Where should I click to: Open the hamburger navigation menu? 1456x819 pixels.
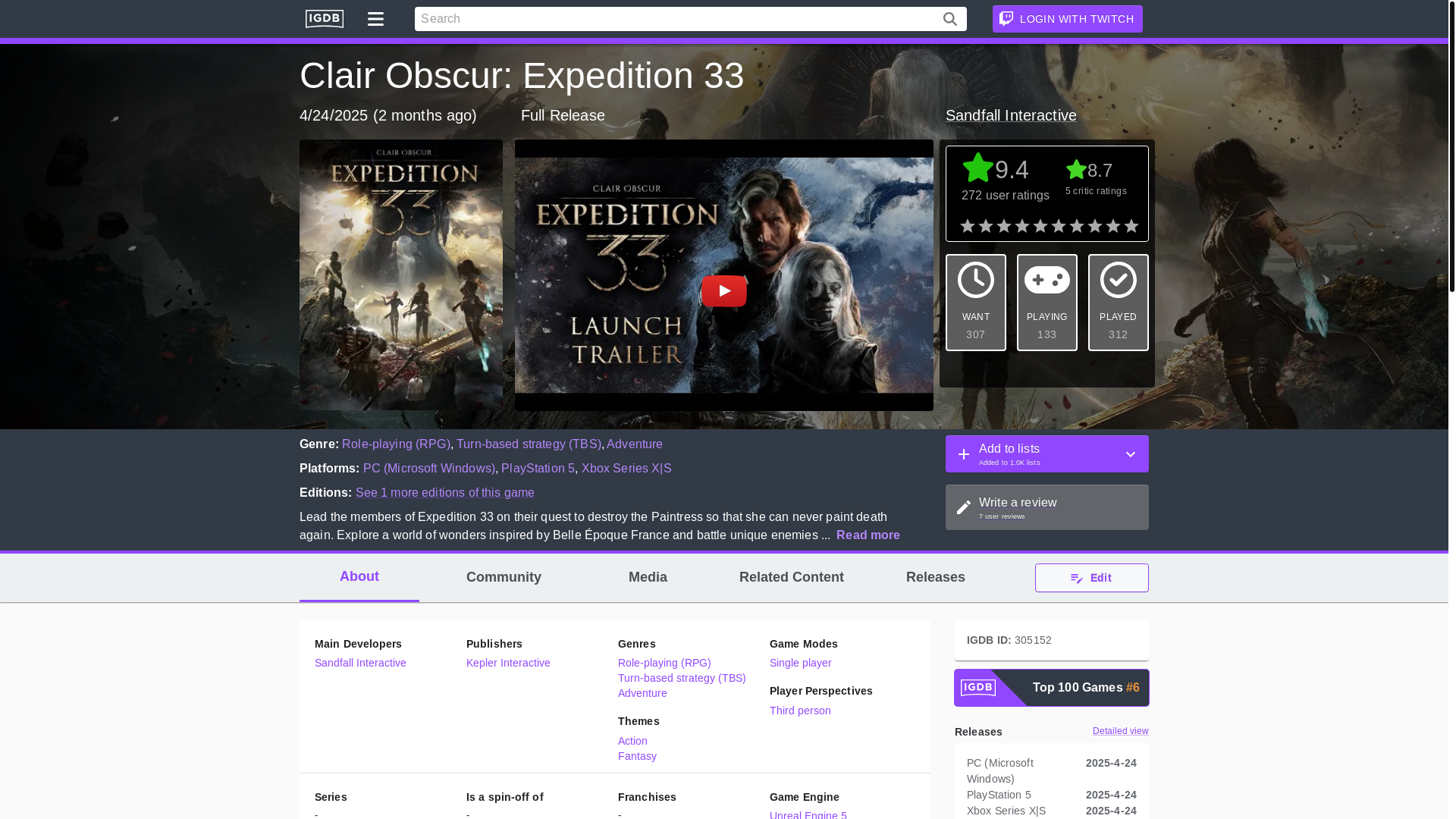[375, 19]
